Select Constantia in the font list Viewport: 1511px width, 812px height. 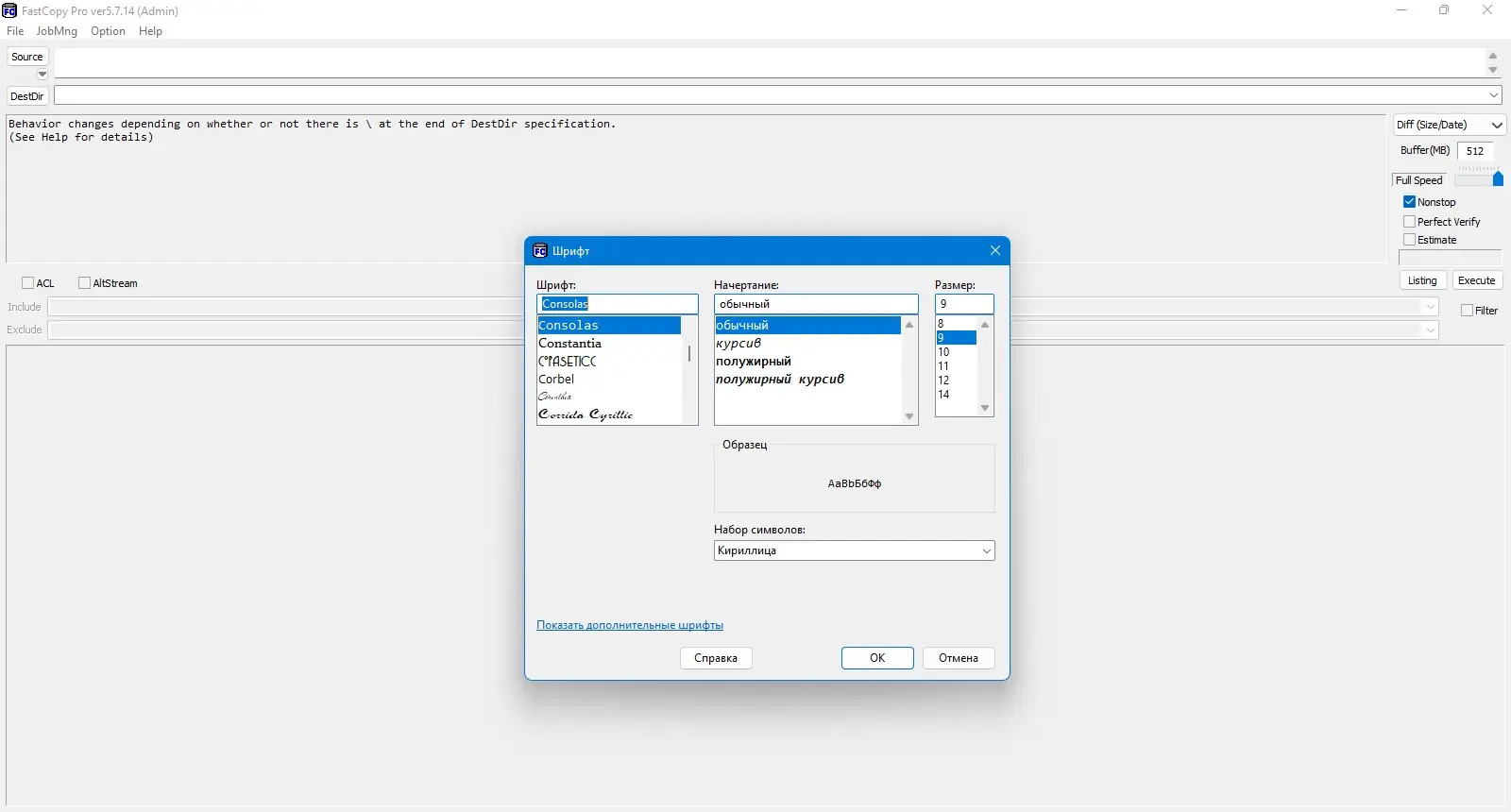(x=609, y=344)
